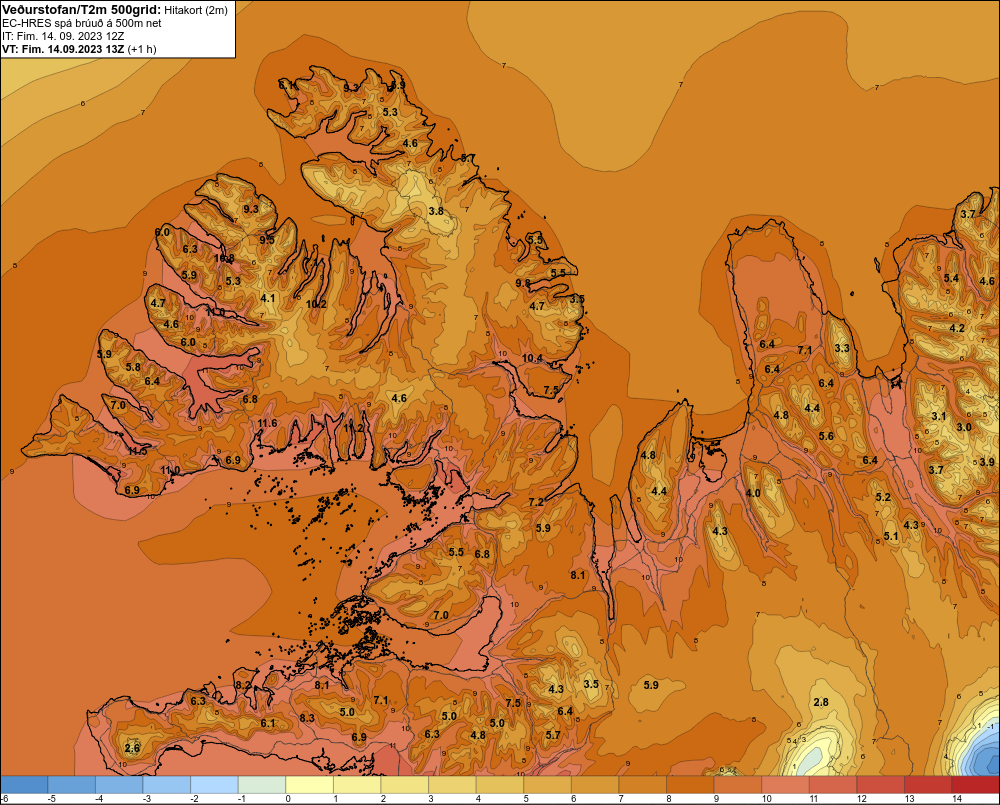Click the 3.9 temperature value

(x=987, y=462)
